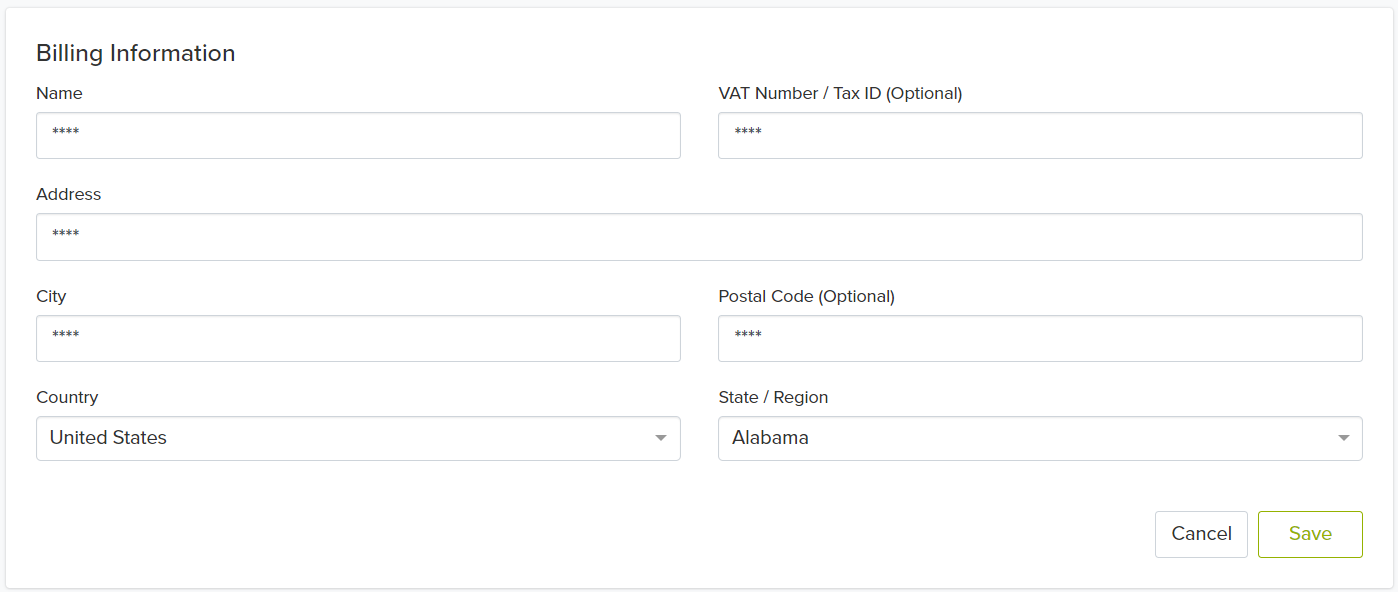Click into the Address input field
This screenshot has height=592, width=1398.
point(699,237)
